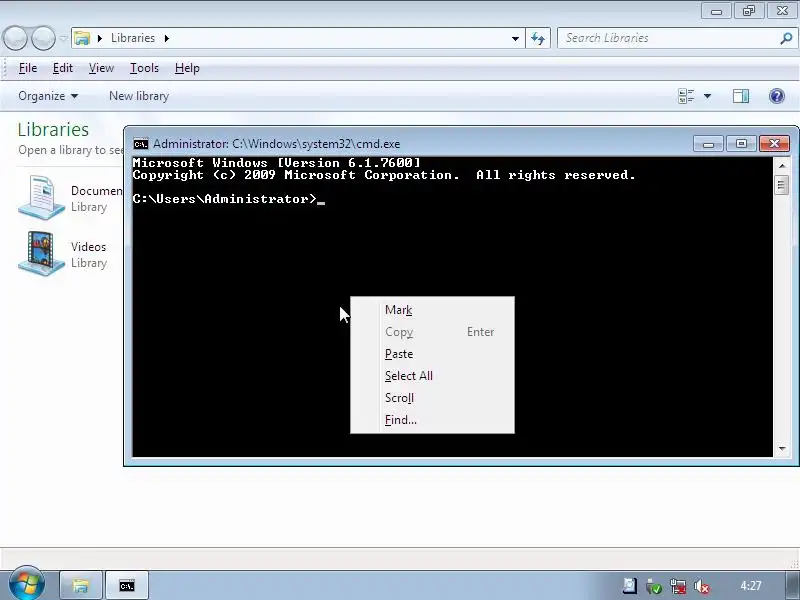Image resolution: width=800 pixels, height=600 pixels.
Task: Click the cmd window scroll down arrow
Action: 782,448
